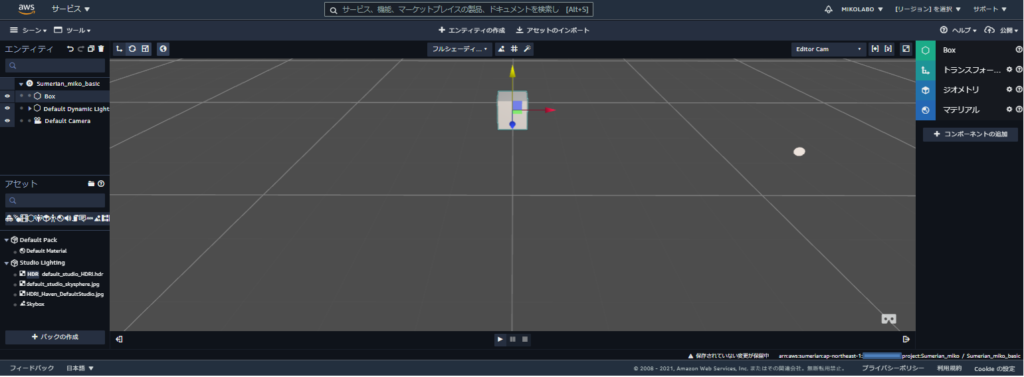Click the undo arrow in the entity panel
This screenshot has height=377, width=1024.
click(71, 49)
